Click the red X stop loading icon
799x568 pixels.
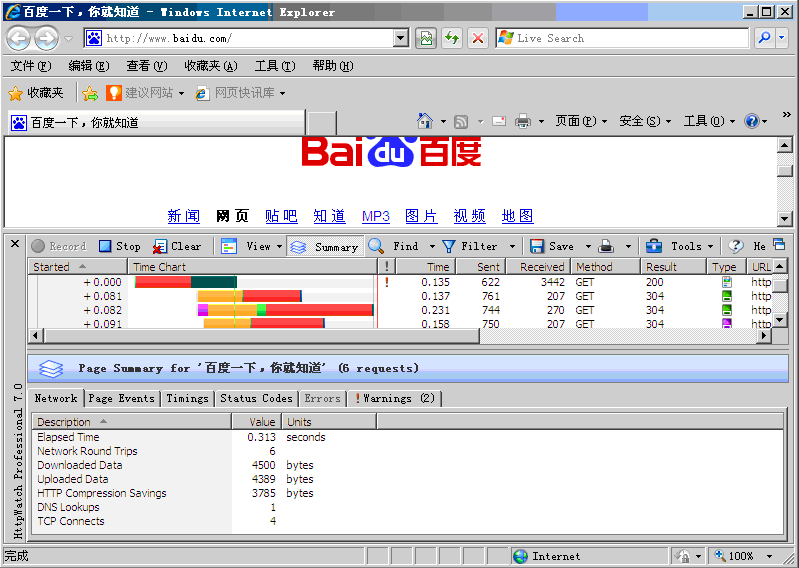coord(477,38)
